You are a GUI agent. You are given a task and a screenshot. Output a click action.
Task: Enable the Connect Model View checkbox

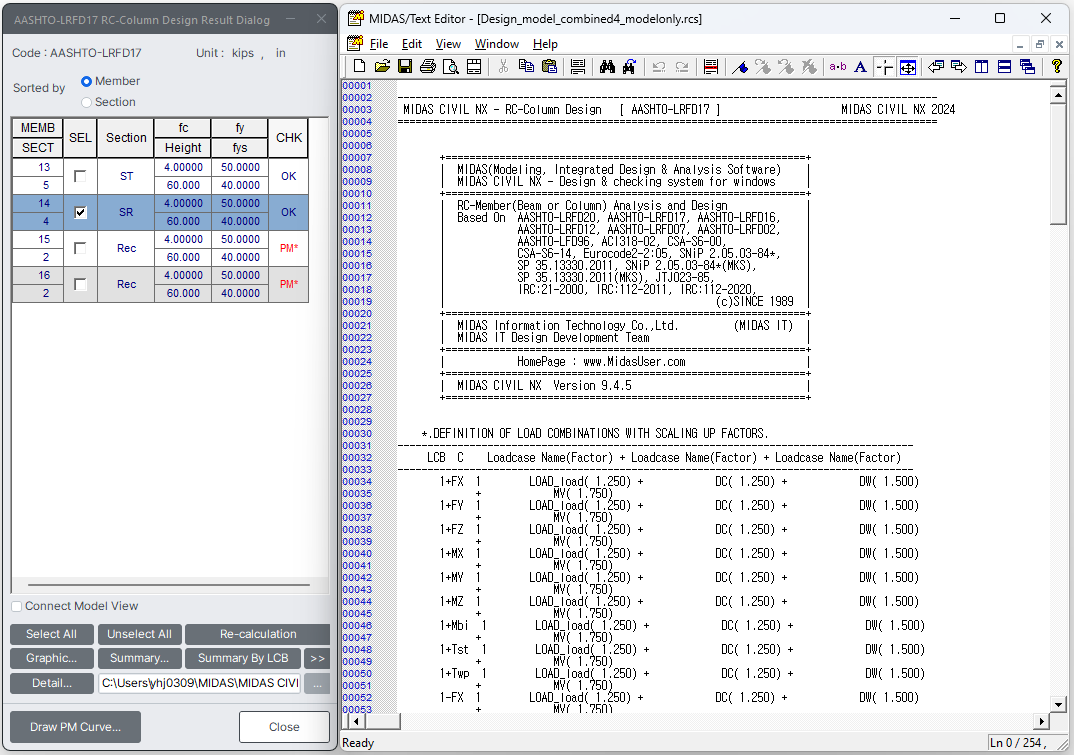click(x=17, y=606)
